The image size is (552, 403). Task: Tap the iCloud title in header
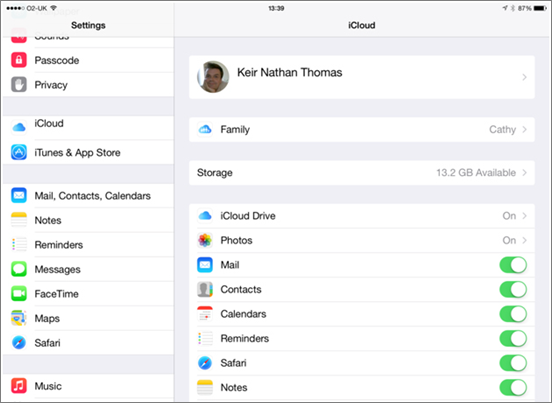pos(362,25)
